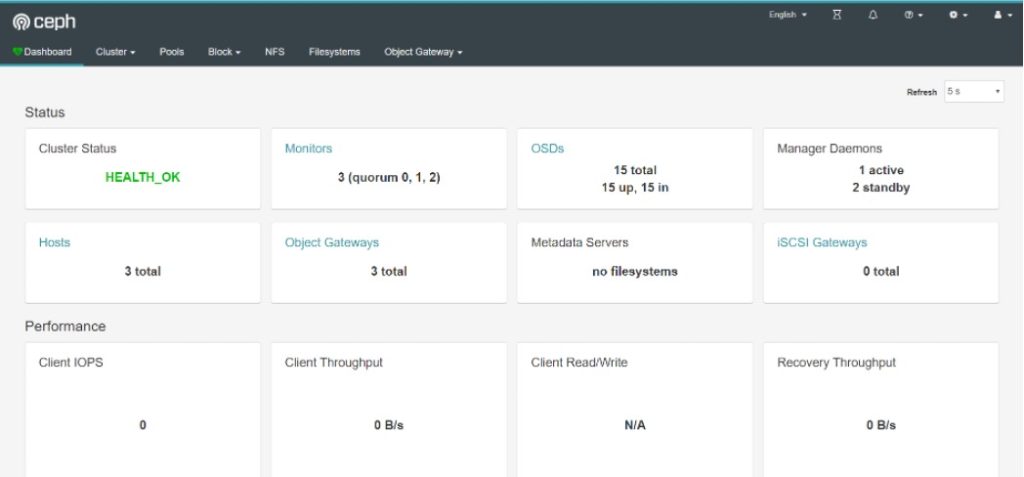Open the background tasks hourglass icon
The height and width of the screenshot is (477, 1024).
(x=838, y=15)
